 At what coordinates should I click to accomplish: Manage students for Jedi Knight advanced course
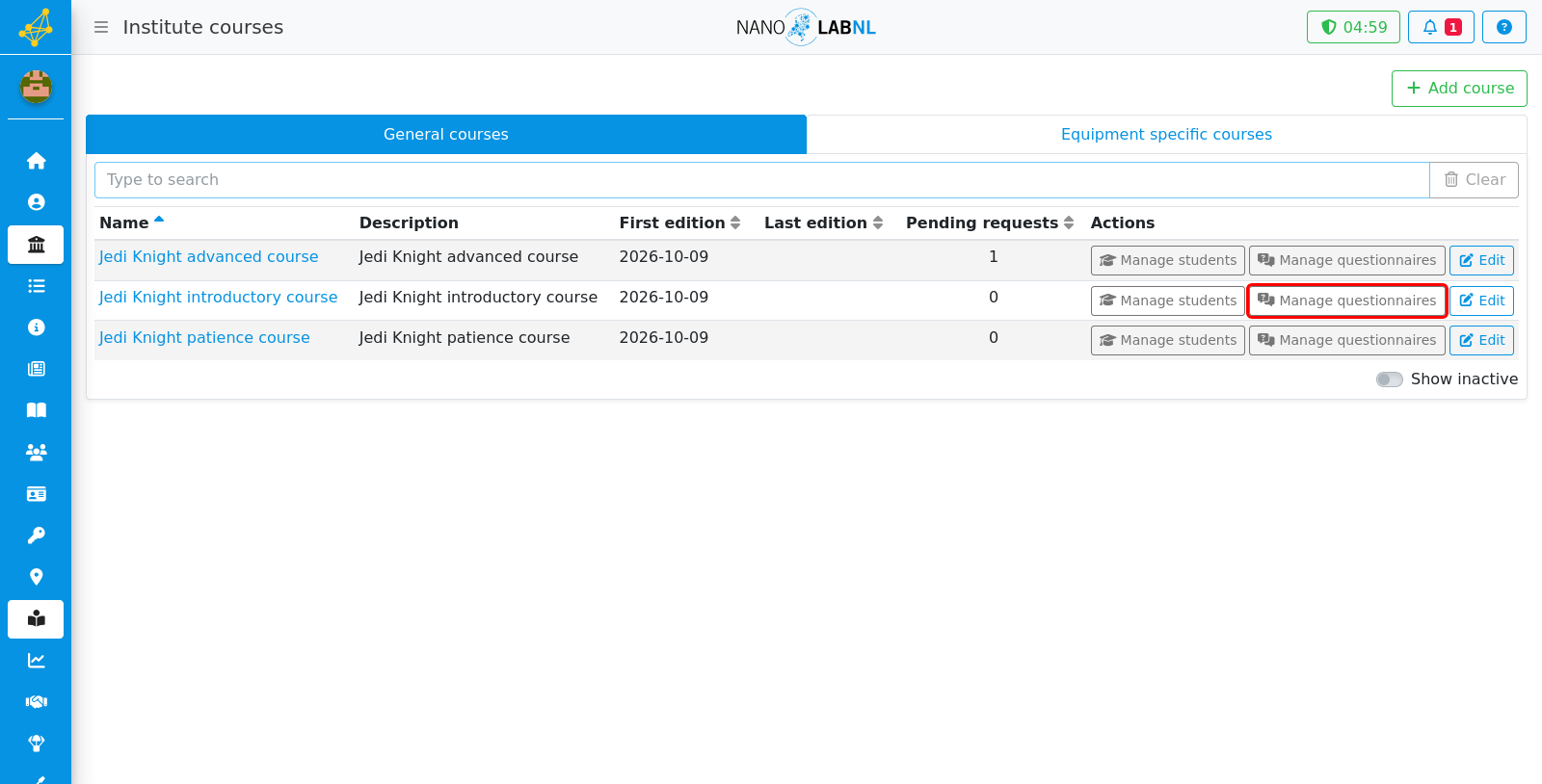(1168, 260)
